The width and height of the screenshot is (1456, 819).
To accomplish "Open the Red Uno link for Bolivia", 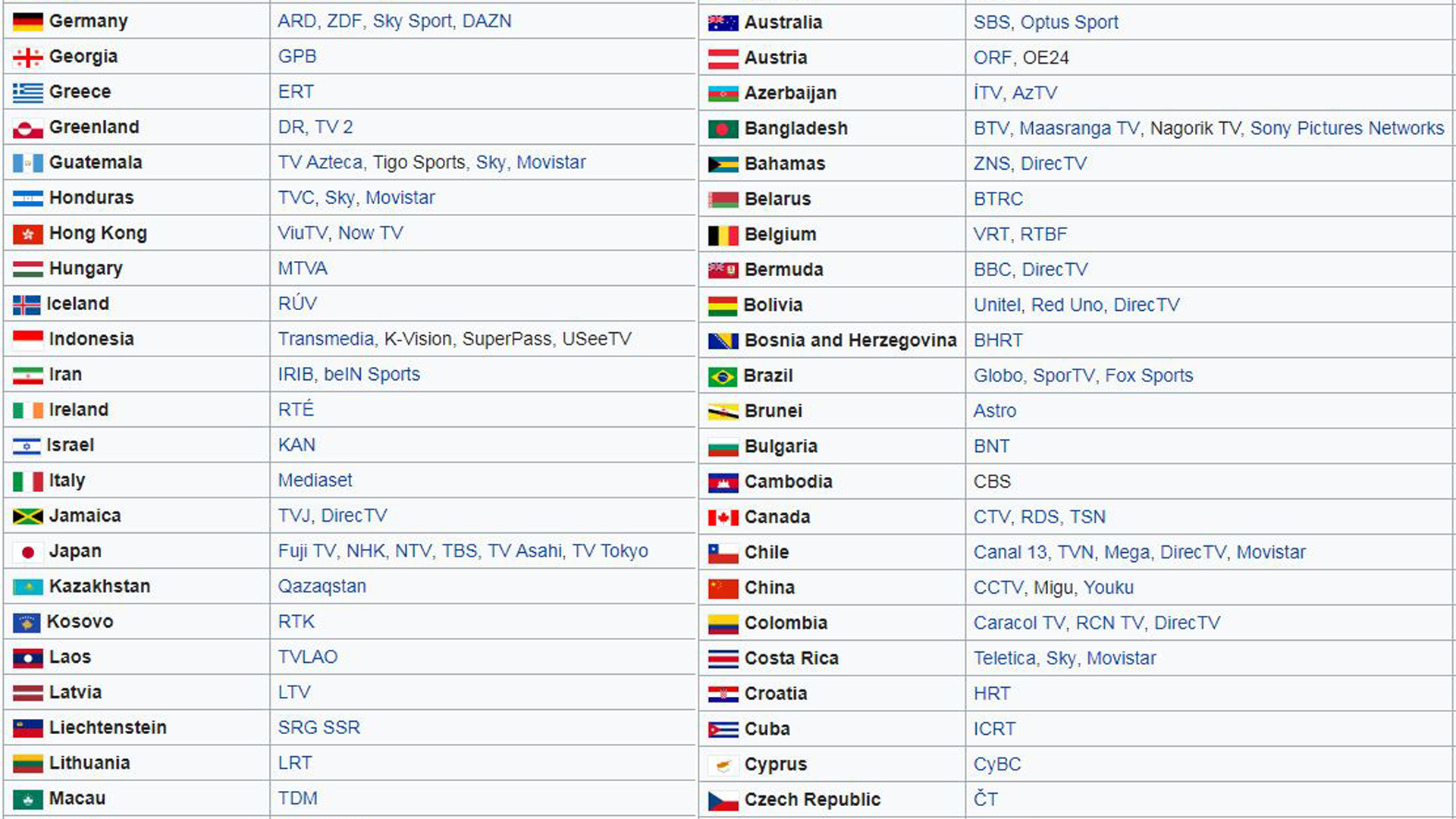I will pos(1067,305).
